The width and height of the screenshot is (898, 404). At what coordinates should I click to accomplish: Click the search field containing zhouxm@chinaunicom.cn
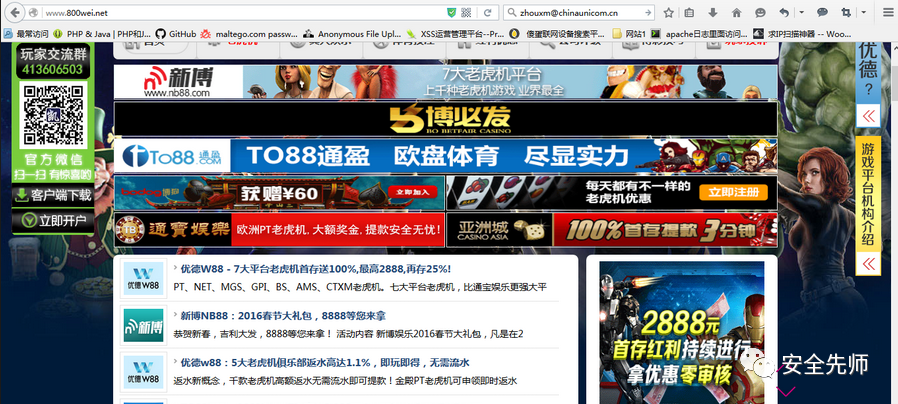click(580, 13)
